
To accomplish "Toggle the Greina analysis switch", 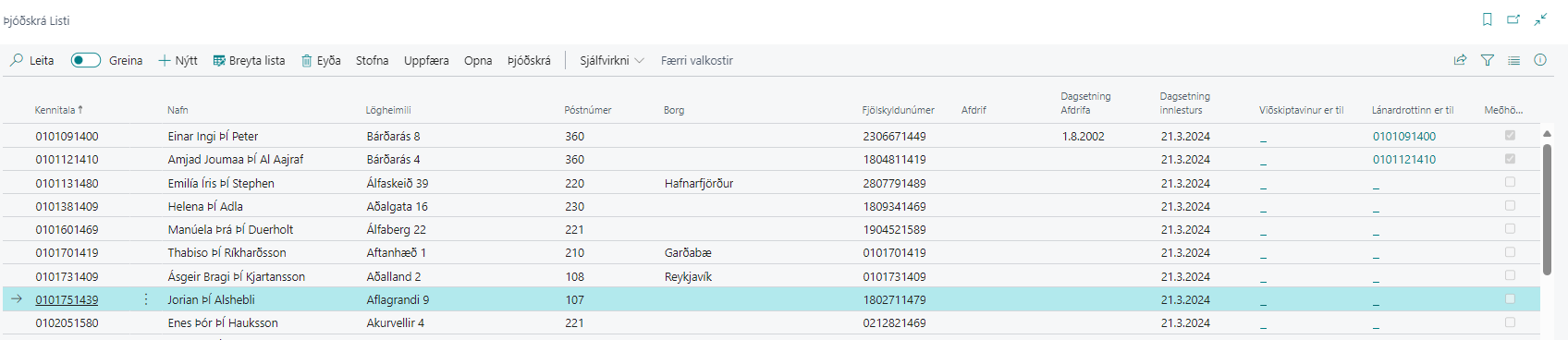I will click(x=86, y=60).
